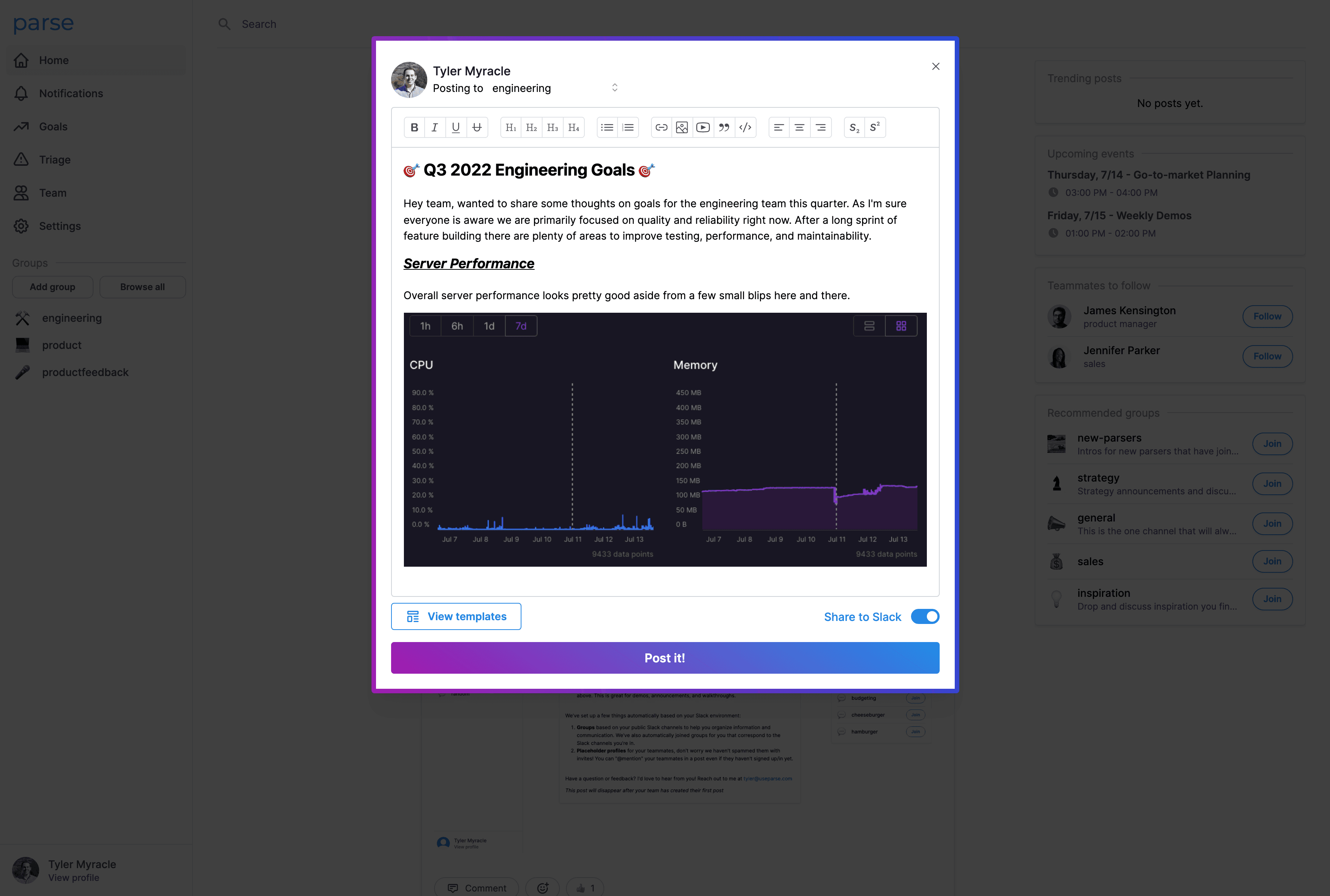Toggle bold formatting in the editor toolbar
The height and width of the screenshot is (896, 1330).
414,127
